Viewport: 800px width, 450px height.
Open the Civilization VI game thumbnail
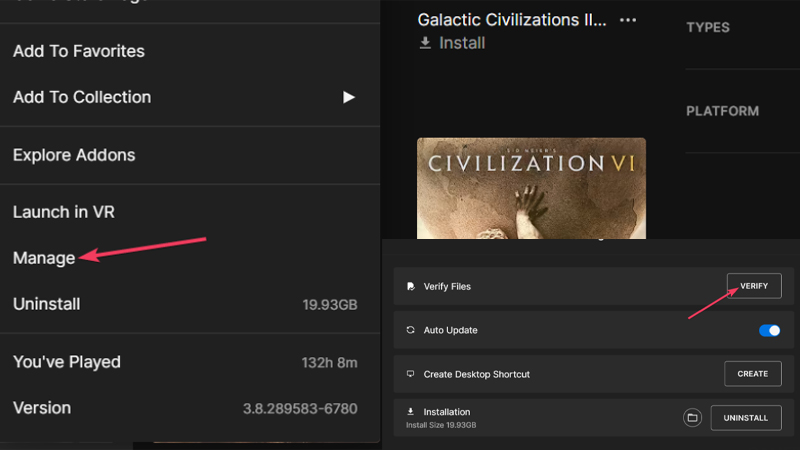pyautogui.click(x=531, y=188)
